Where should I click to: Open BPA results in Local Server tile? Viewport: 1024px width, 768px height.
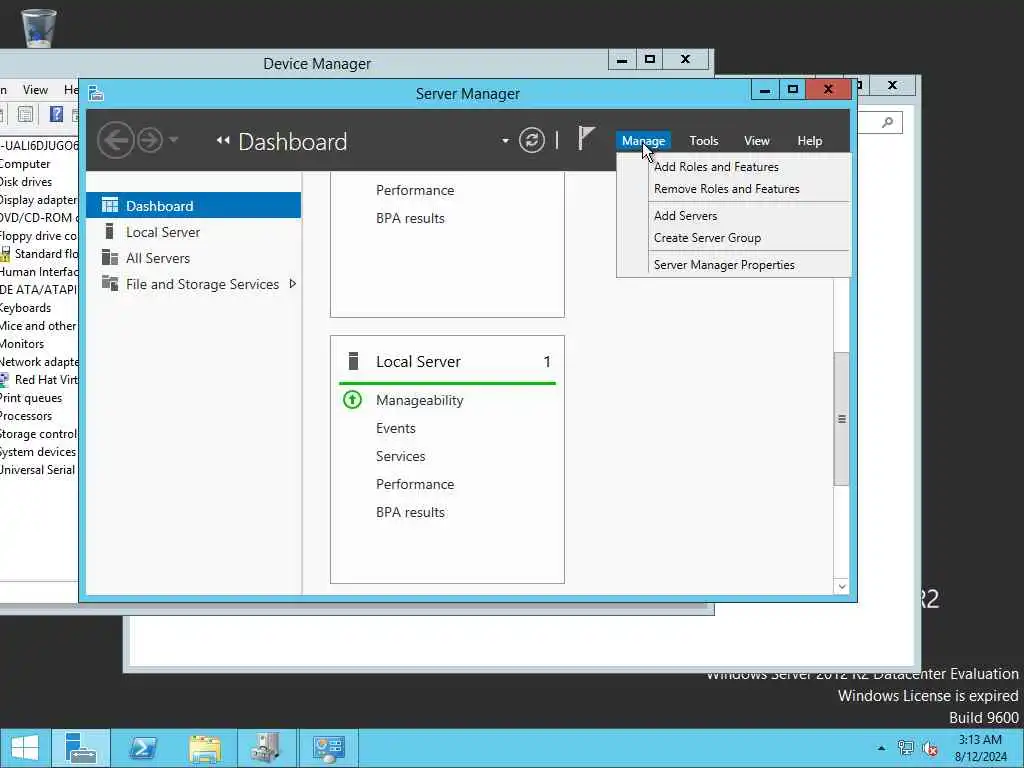pos(410,513)
